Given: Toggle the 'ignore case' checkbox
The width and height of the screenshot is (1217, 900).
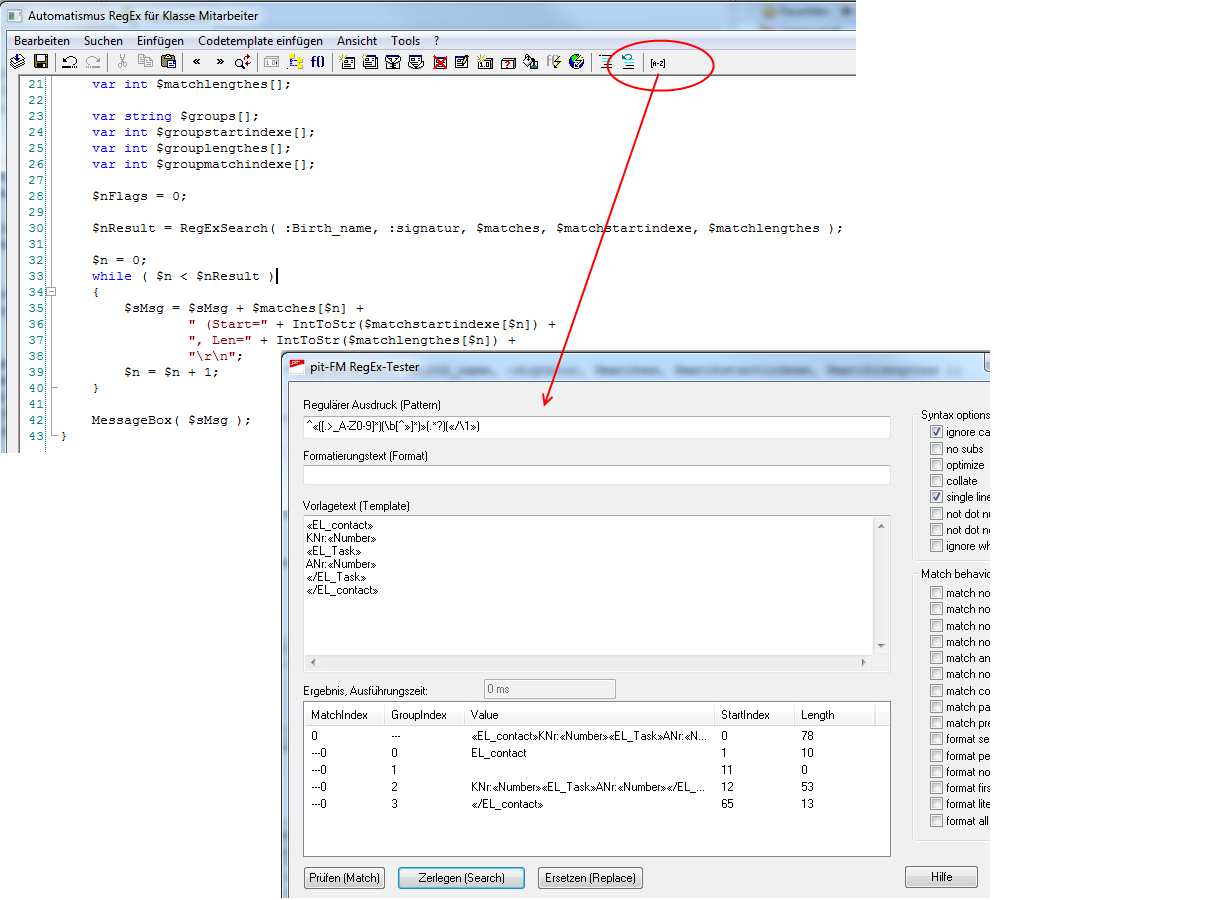Looking at the screenshot, I should coord(936,432).
